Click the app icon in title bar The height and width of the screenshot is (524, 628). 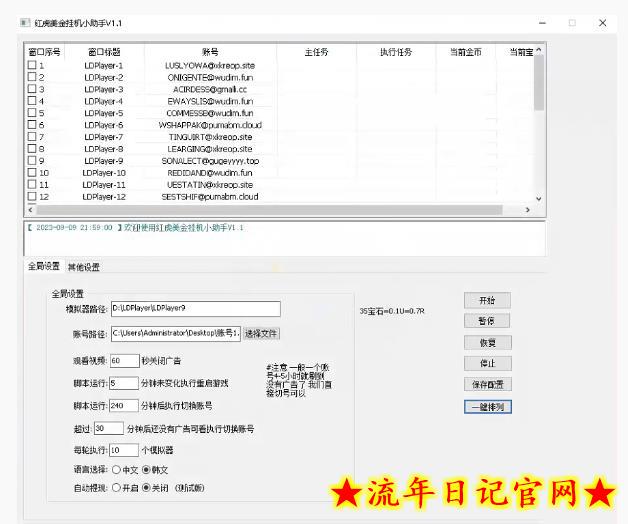coord(25,23)
